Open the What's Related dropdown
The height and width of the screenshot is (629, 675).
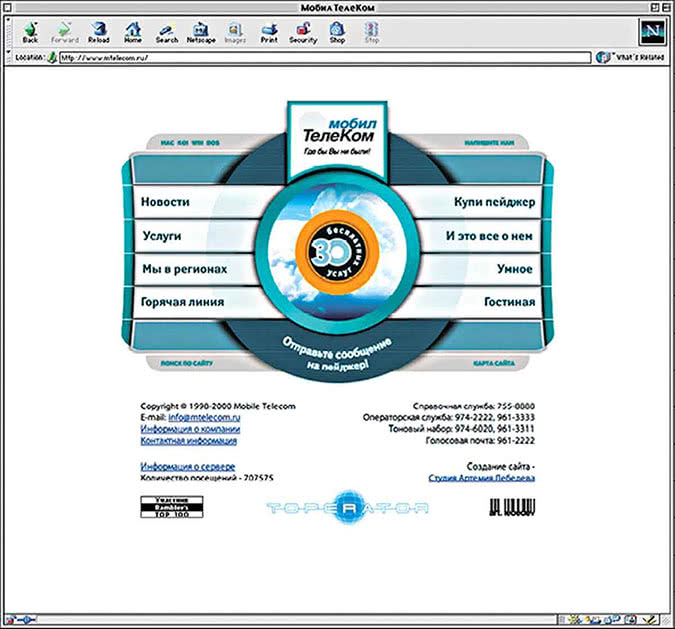tap(630, 57)
